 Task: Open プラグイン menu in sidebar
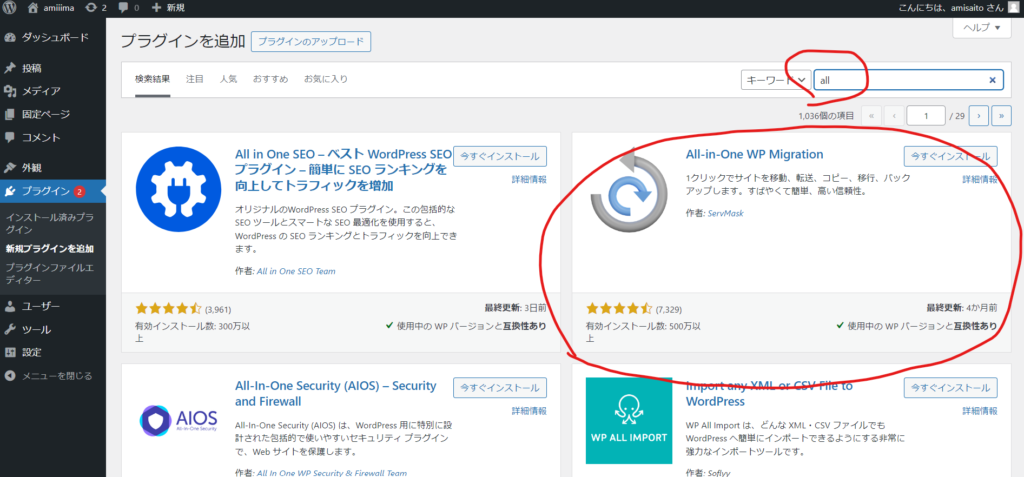tap(53, 191)
